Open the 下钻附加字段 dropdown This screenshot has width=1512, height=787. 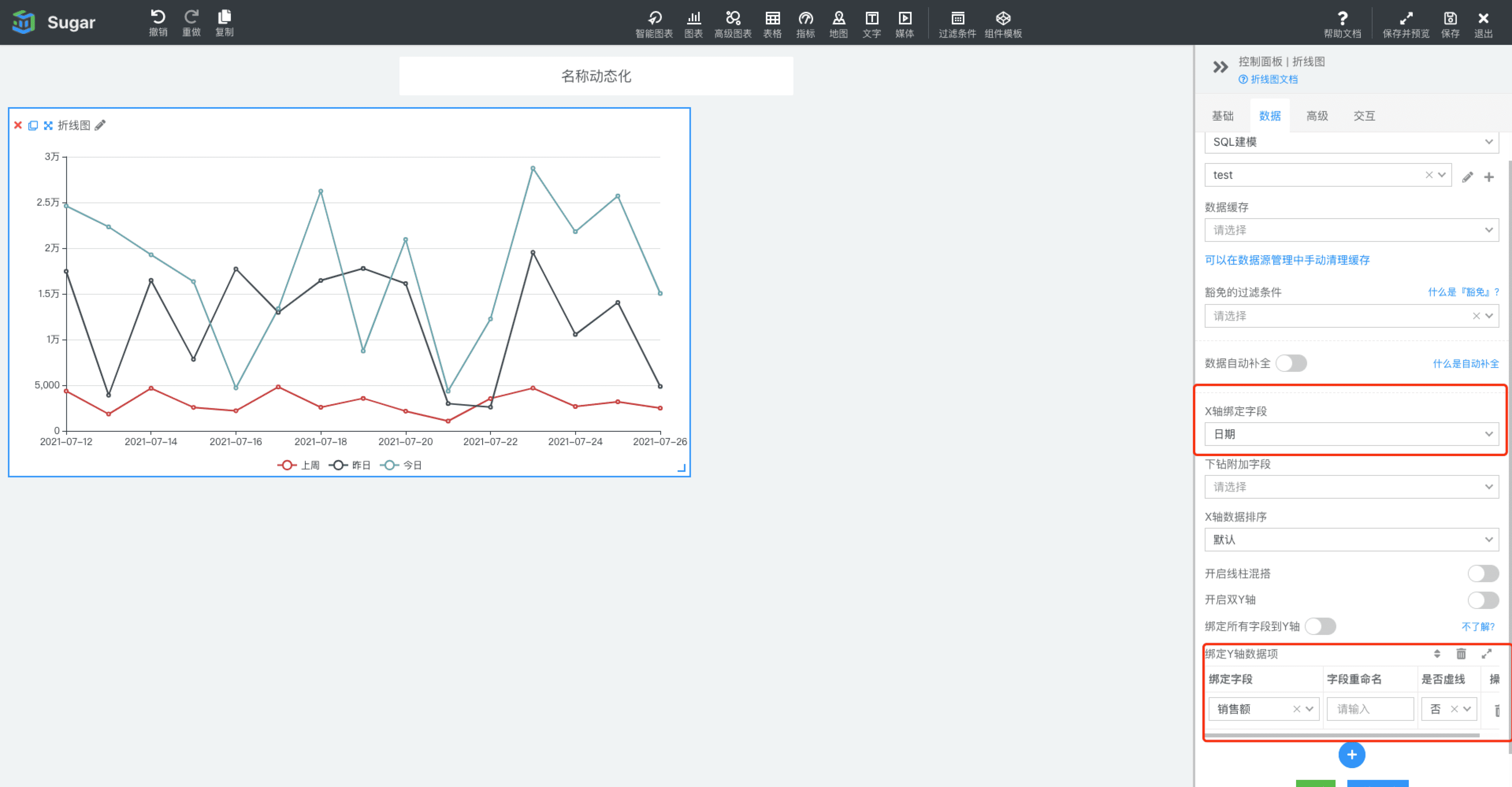1351,487
